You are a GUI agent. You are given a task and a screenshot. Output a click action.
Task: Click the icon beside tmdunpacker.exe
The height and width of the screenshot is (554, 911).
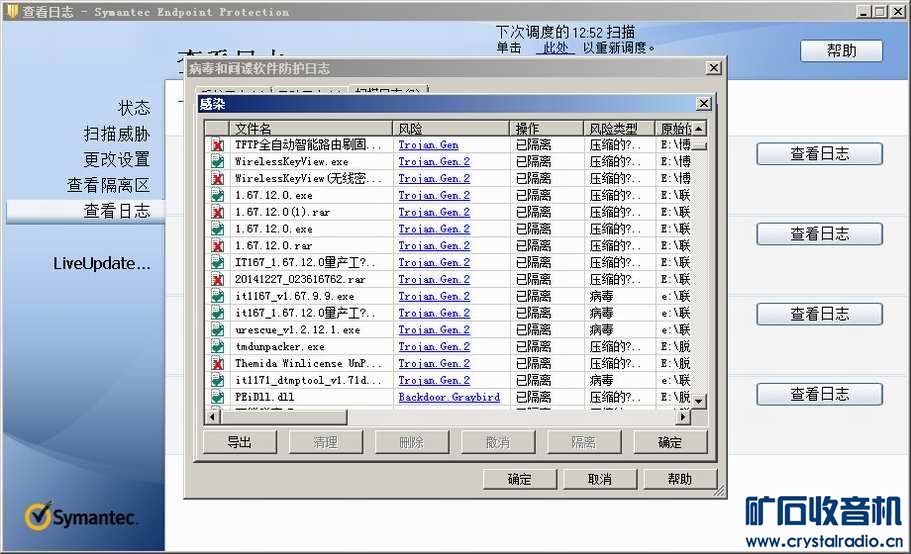tap(218, 347)
